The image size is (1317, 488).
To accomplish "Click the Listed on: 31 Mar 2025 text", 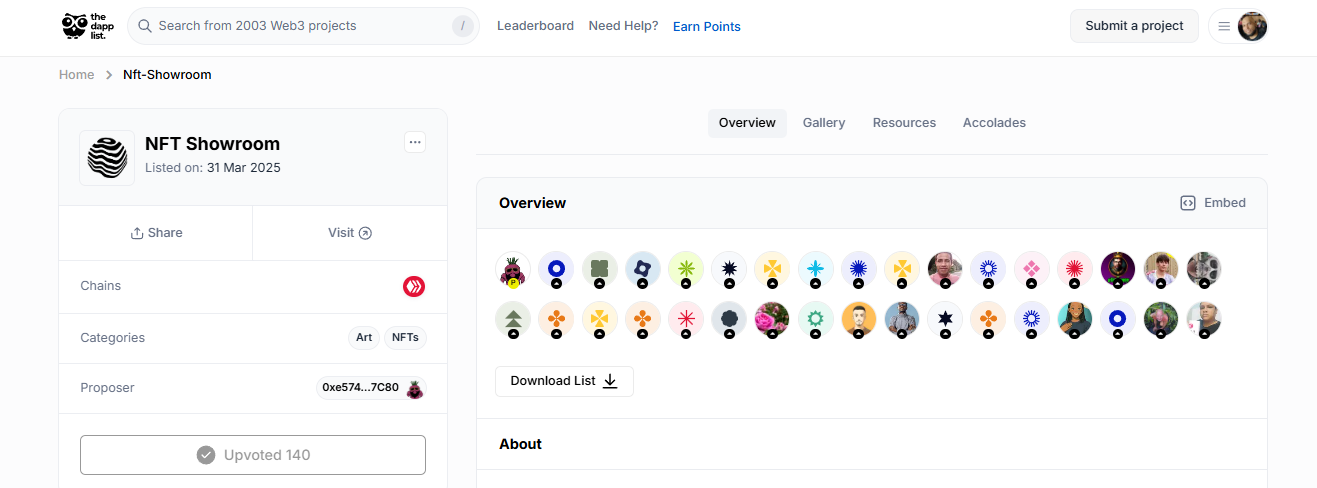I will [213, 168].
